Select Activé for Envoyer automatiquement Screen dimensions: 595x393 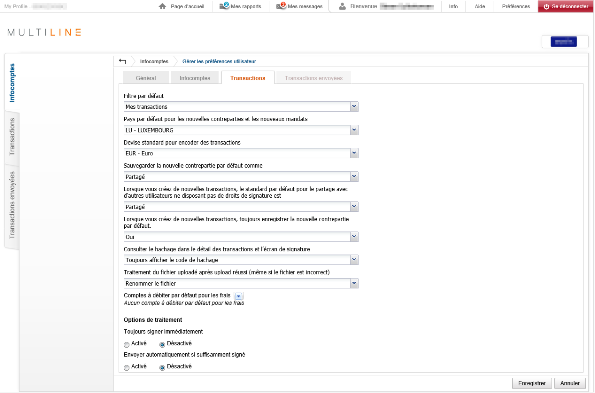(x=127, y=368)
